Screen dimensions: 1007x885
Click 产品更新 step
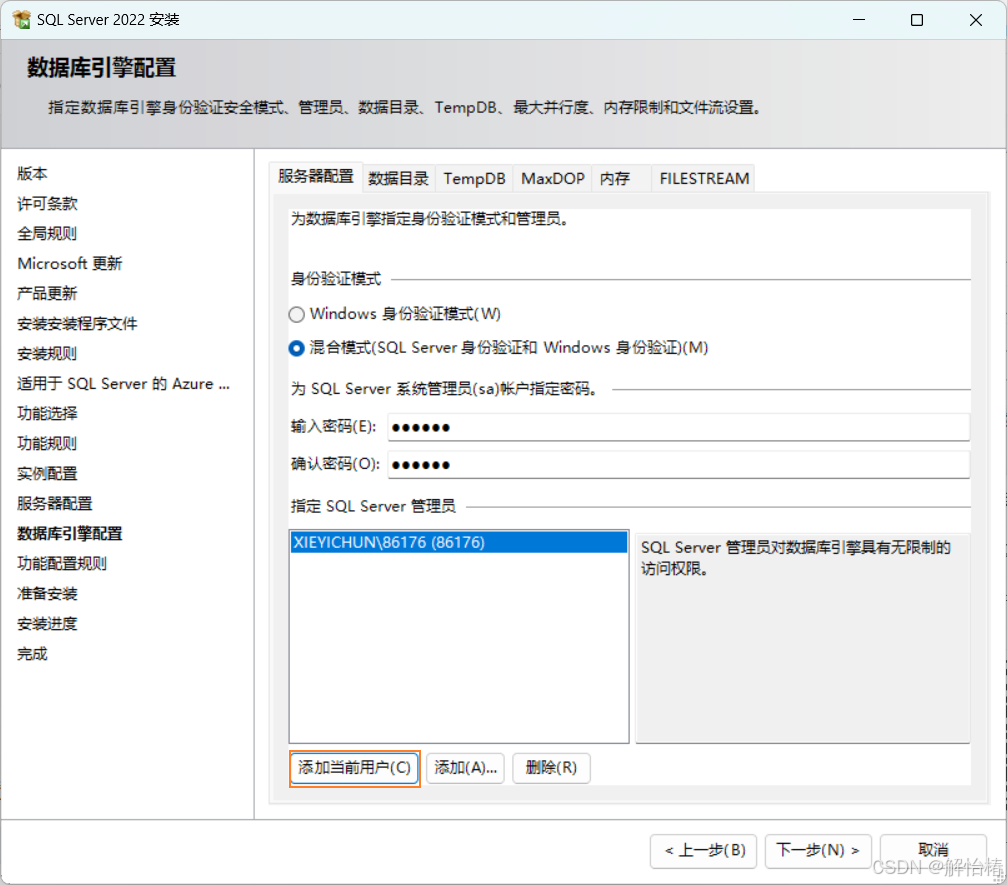[x=47, y=294]
